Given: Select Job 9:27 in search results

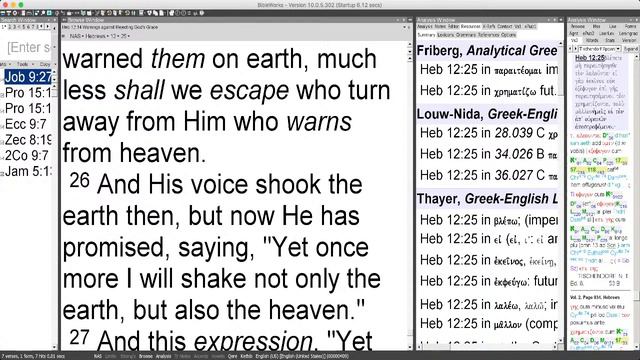Looking at the screenshot, I should pyautogui.click(x=28, y=77).
